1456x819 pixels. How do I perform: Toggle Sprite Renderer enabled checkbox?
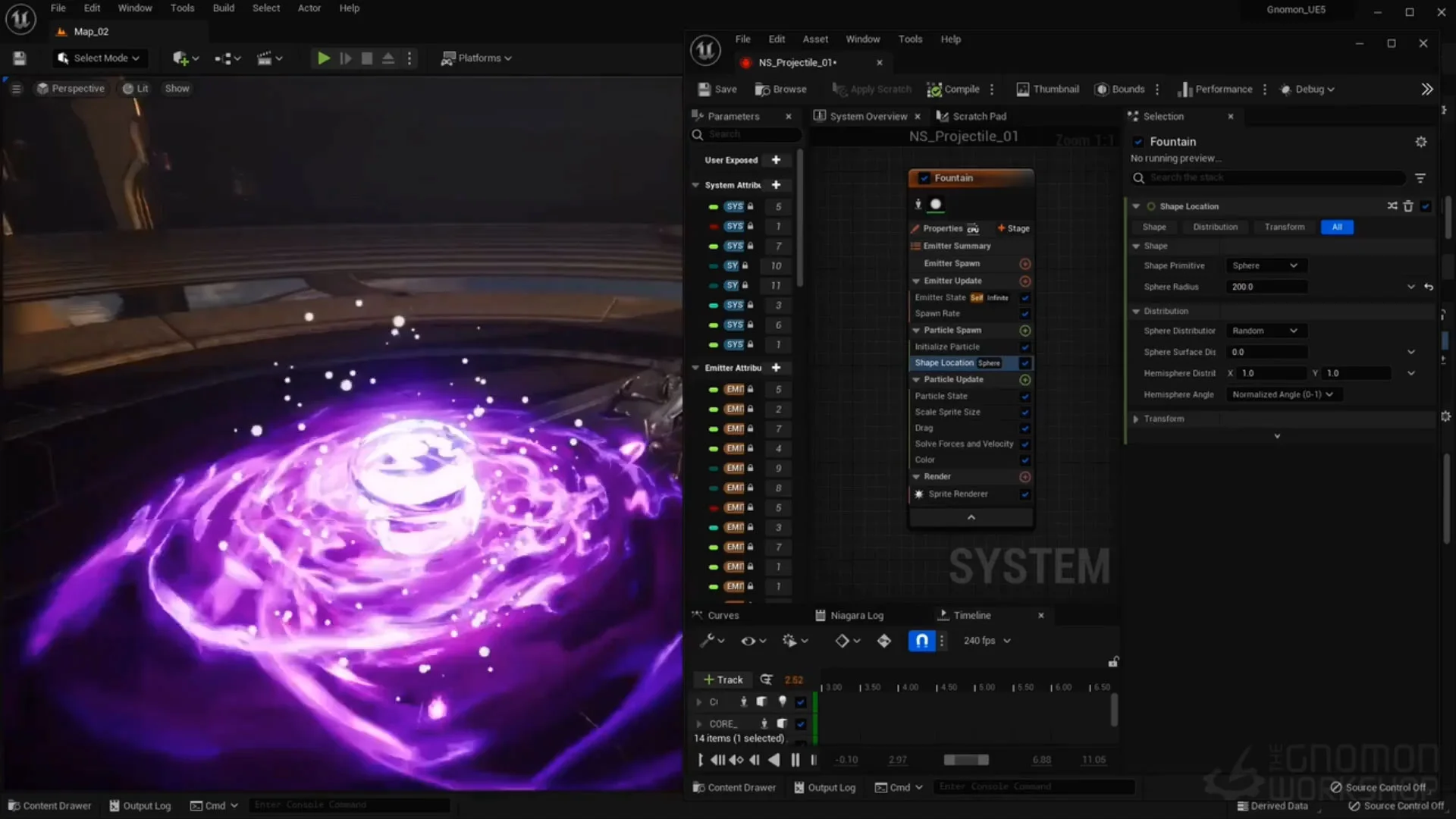[1025, 494]
